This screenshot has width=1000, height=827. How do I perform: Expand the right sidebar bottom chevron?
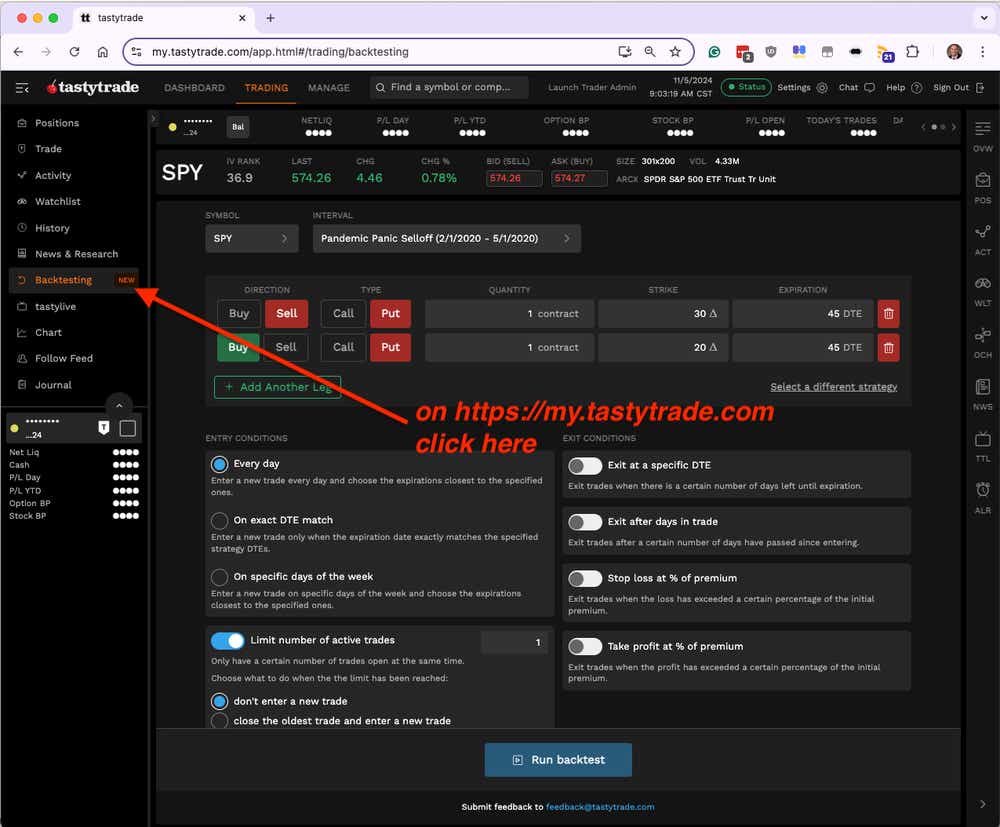[x=982, y=803]
